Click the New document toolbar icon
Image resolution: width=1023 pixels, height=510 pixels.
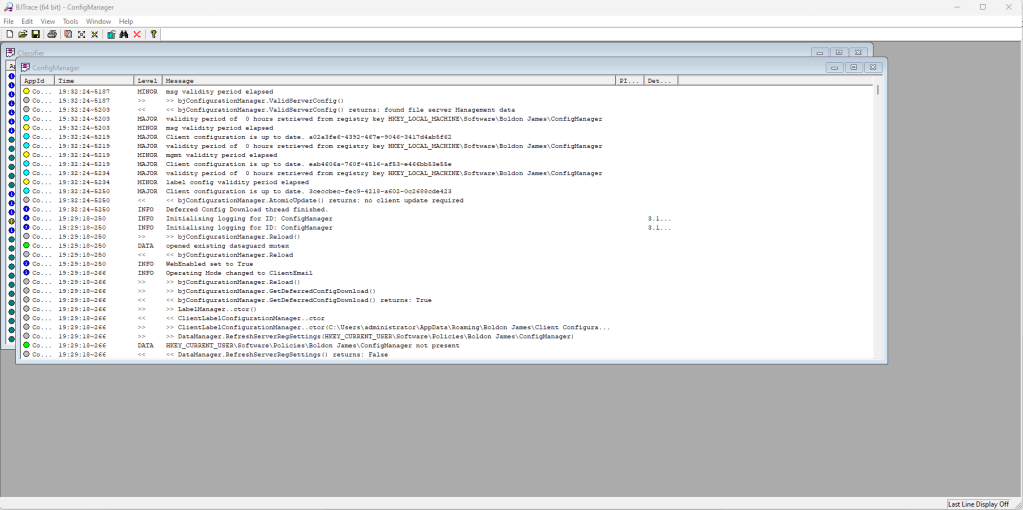pyautogui.click(x=9, y=34)
